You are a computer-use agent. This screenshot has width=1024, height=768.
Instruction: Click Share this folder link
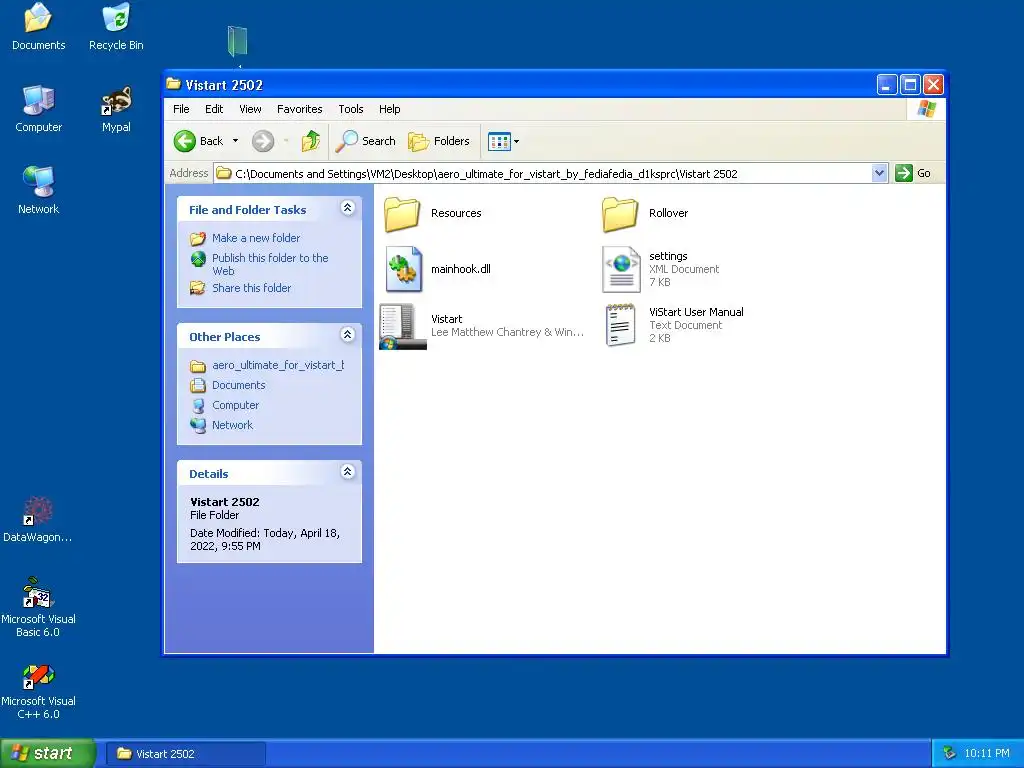(x=251, y=288)
